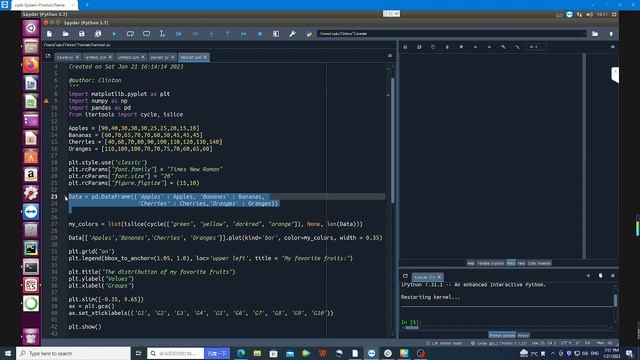Switch to the piechart.py editor tab
This screenshot has width=640, height=360.
pos(160,57)
